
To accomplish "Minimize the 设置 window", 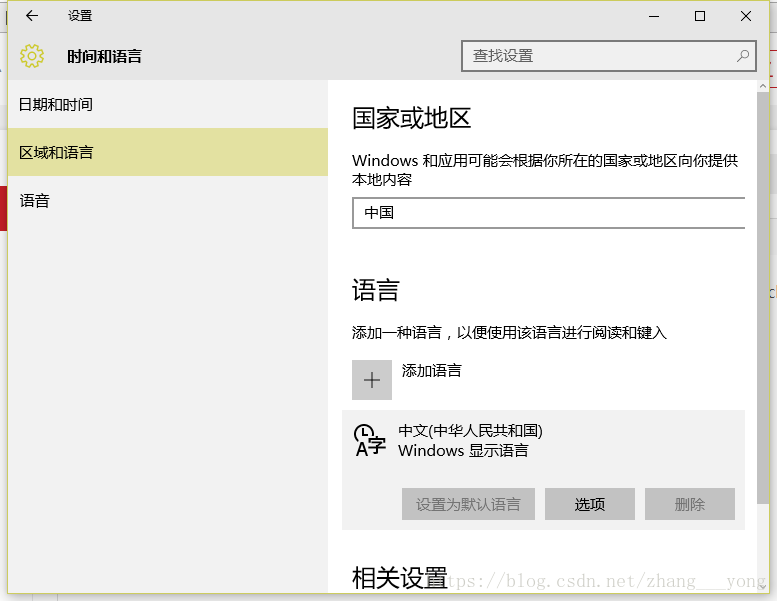I will click(x=654, y=16).
